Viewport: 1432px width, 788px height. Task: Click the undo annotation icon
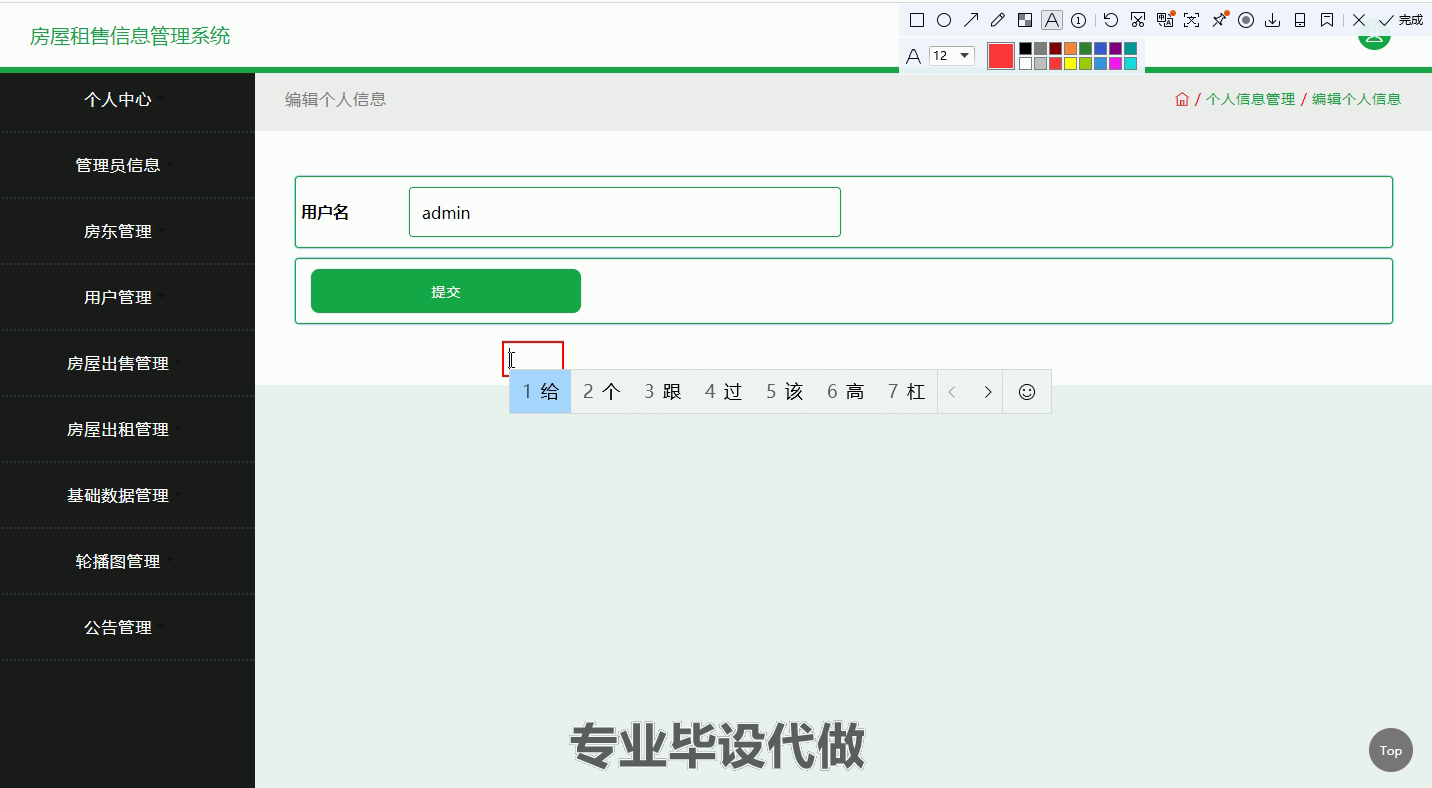[1110, 20]
